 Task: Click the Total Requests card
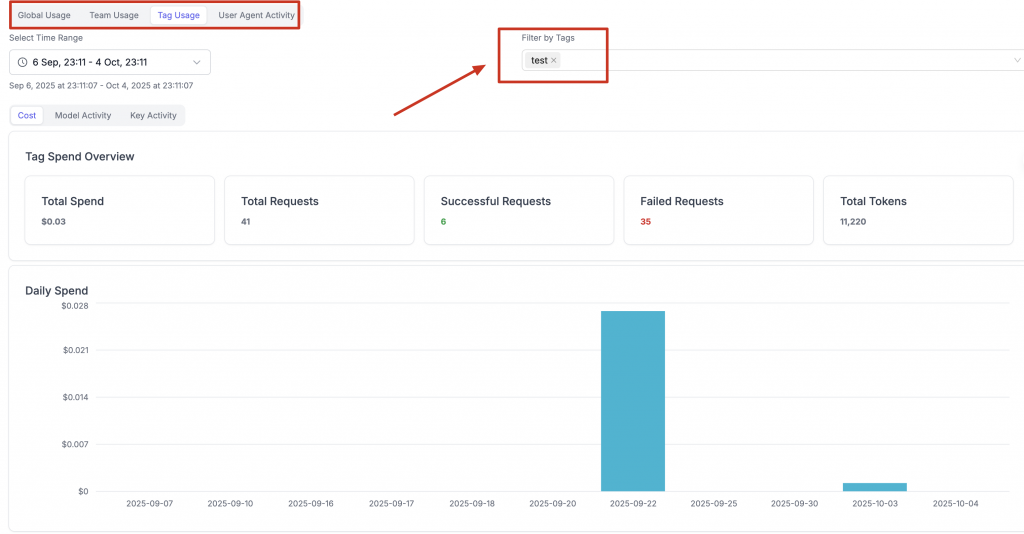(319, 210)
